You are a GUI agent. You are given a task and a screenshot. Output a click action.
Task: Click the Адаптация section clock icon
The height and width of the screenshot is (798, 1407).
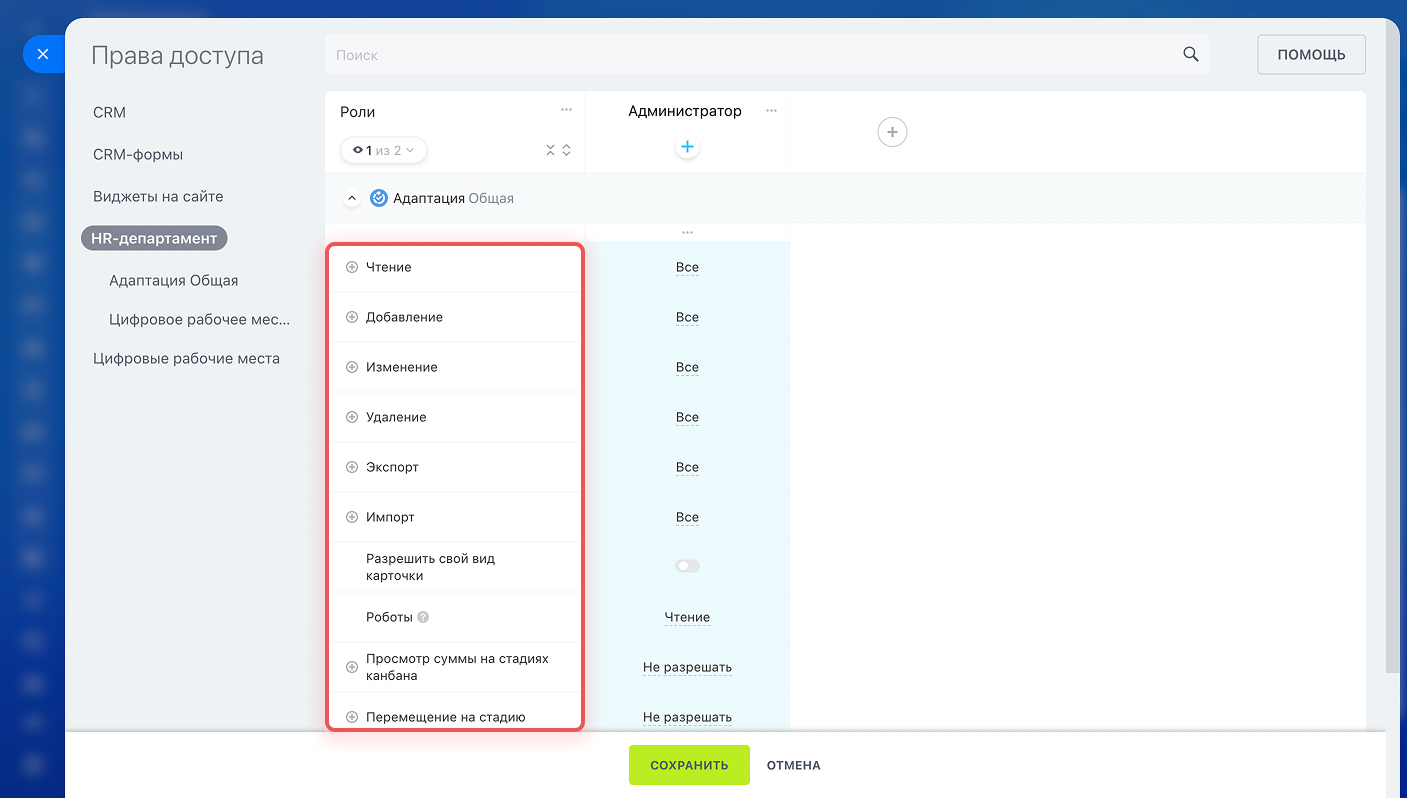tap(378, 198)
